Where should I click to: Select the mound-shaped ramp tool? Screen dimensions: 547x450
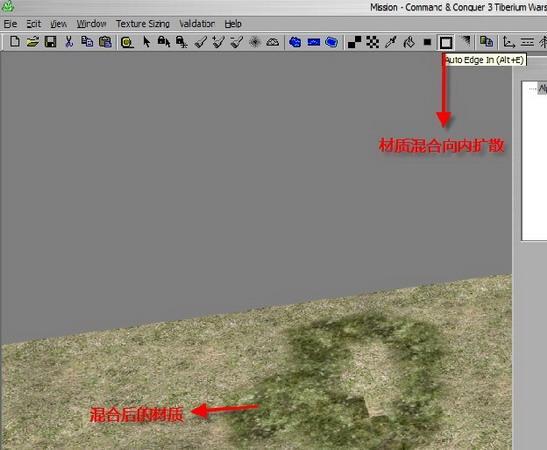tap(273, 42)
